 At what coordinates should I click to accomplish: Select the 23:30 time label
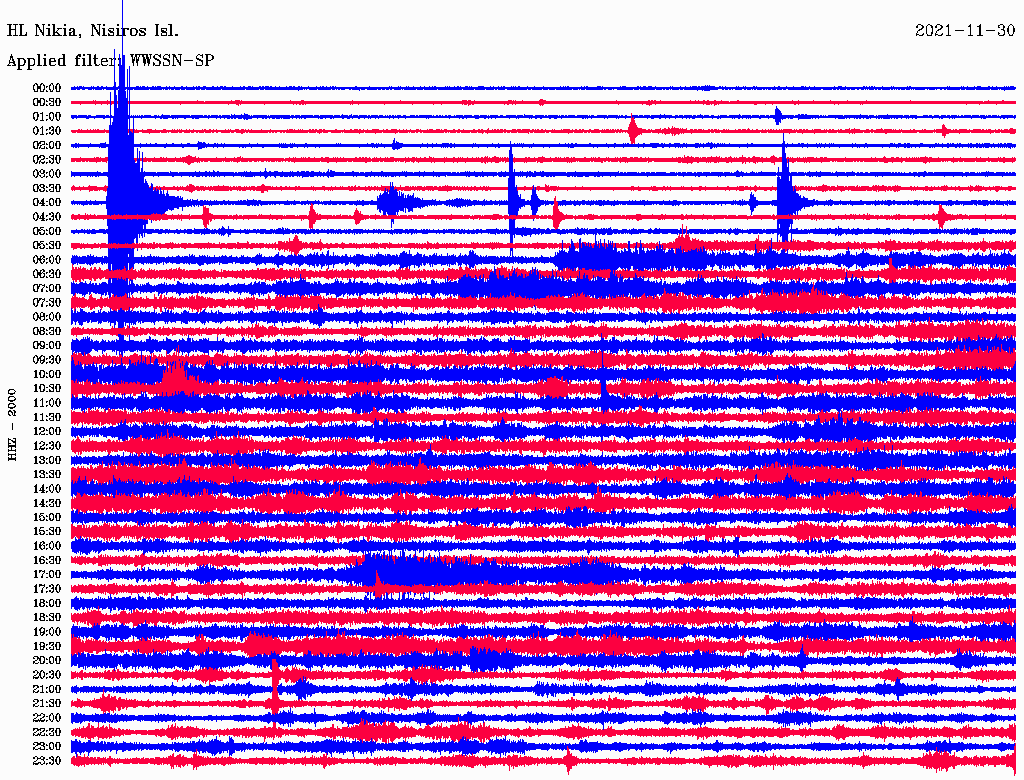(47, 761)
